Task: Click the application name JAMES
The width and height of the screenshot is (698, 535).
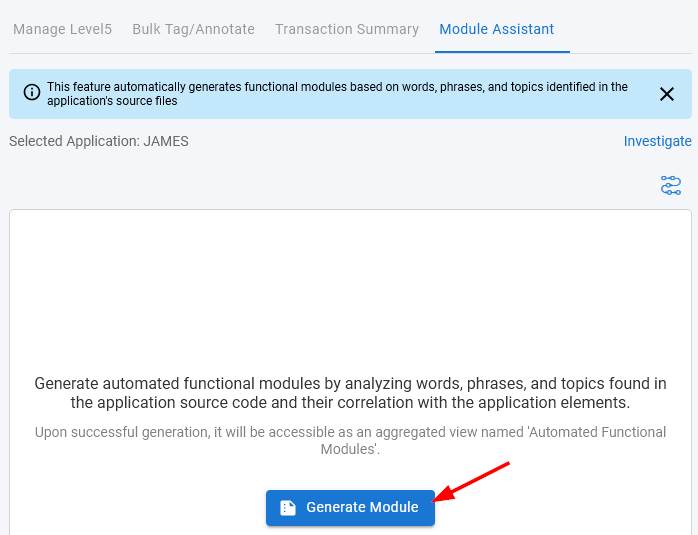Action: click(x=166, y=141)
